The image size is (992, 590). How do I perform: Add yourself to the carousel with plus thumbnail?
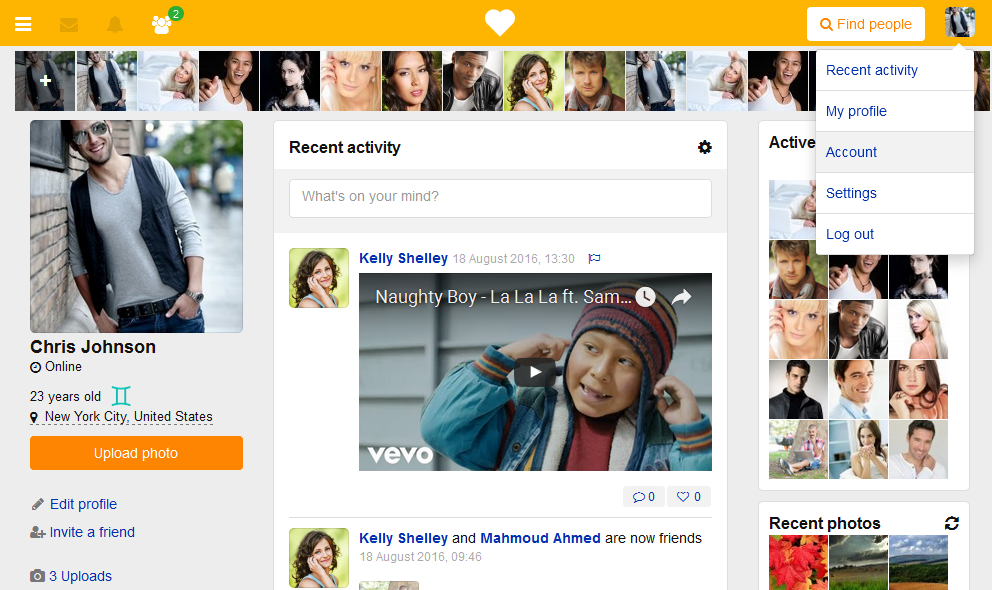click(x=45, y=81)
